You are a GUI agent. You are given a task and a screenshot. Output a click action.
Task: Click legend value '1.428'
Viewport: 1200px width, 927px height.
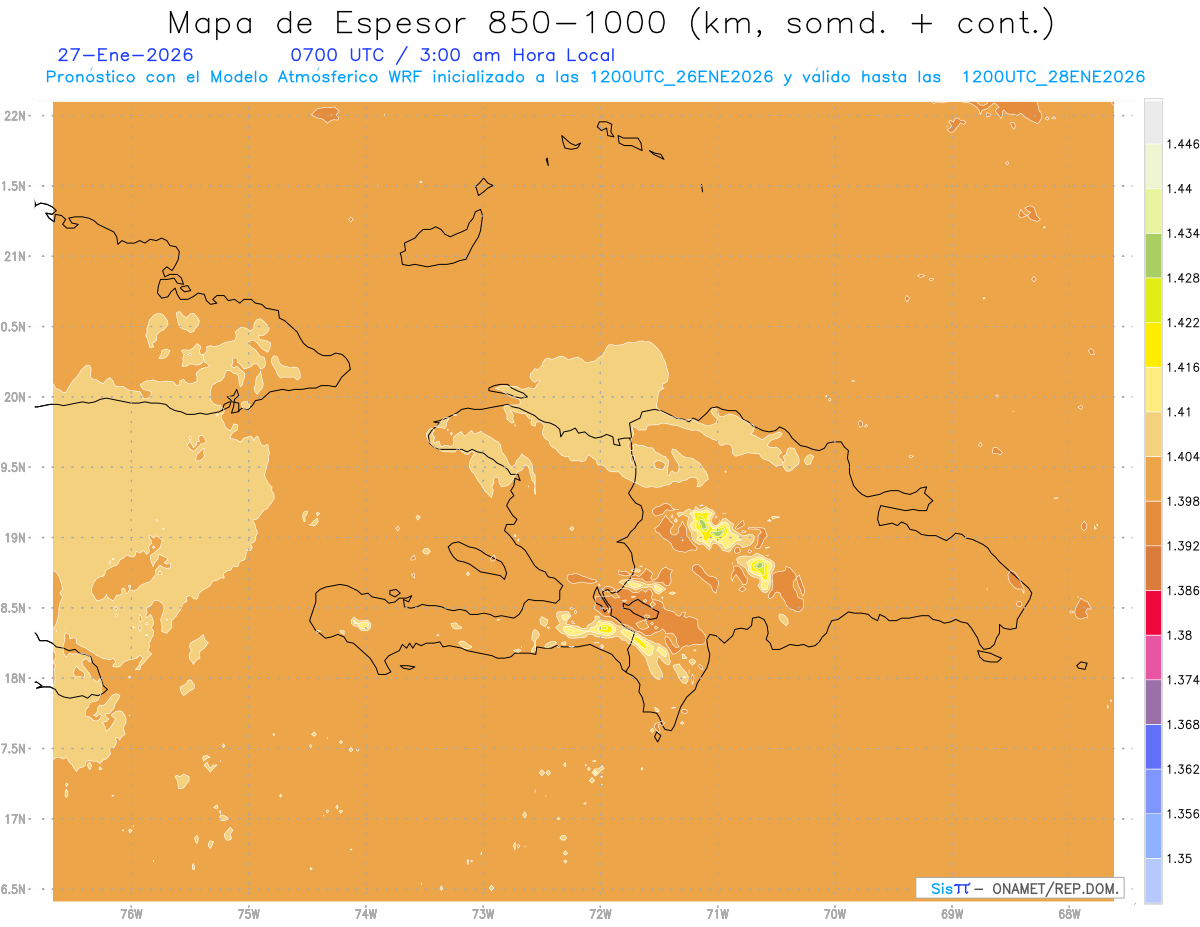click(1183, 278)
